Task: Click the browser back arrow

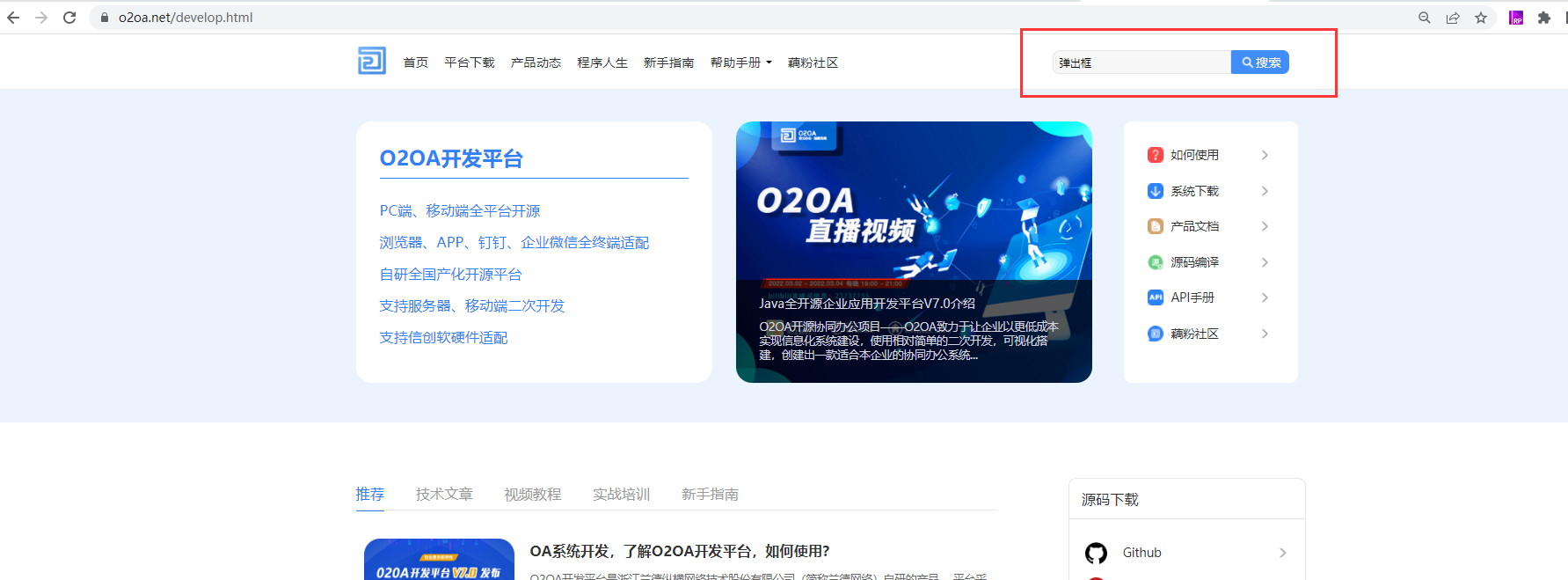Action: [x=13, y=18]
